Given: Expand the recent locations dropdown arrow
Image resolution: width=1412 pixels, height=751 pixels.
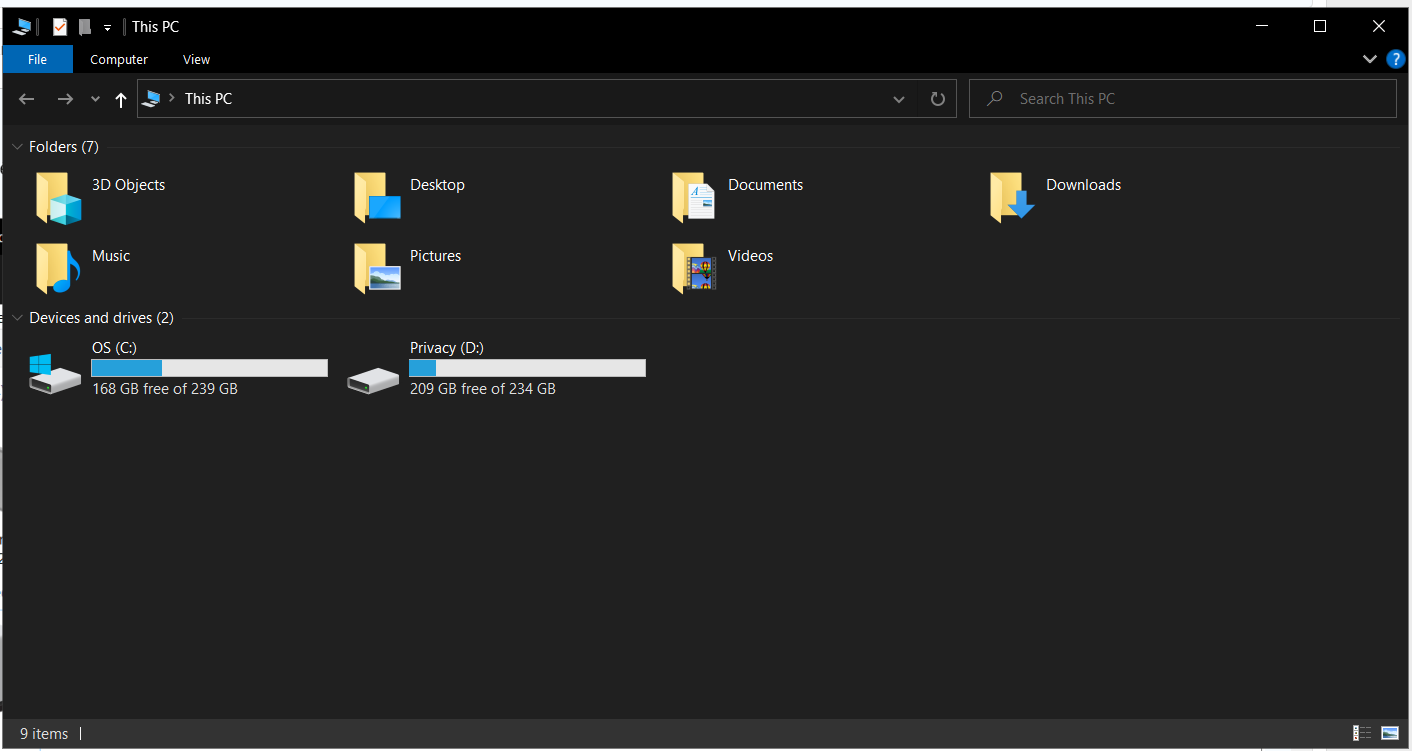Looking at the screenshot, I should coord(95,99).
